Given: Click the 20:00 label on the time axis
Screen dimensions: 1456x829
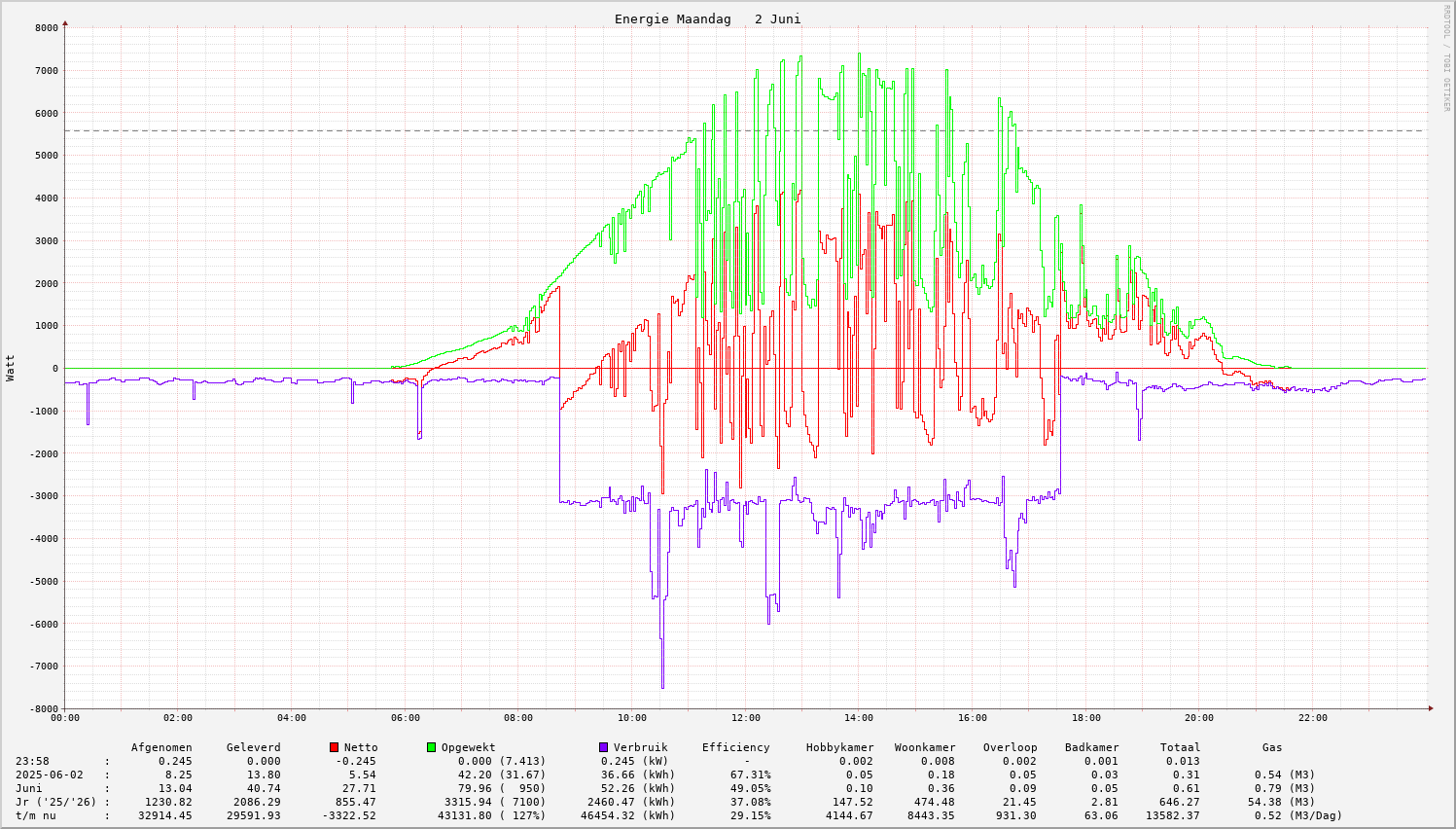Looking at the screenshot, I should click(1199, 718).
